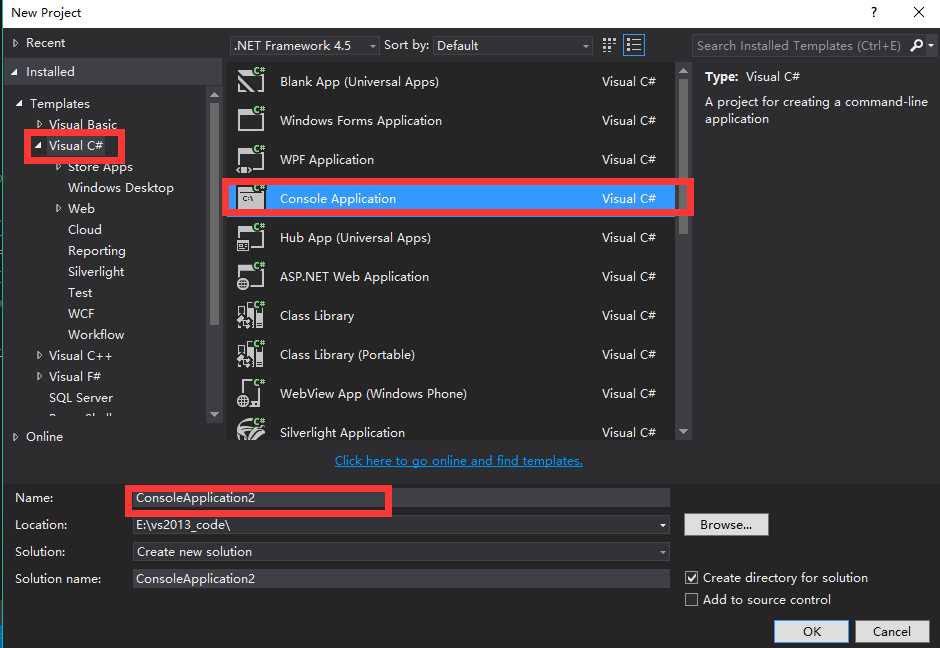The image size is (940, 648).
Task: Click the Solution name input field
Action: [400, 578]
